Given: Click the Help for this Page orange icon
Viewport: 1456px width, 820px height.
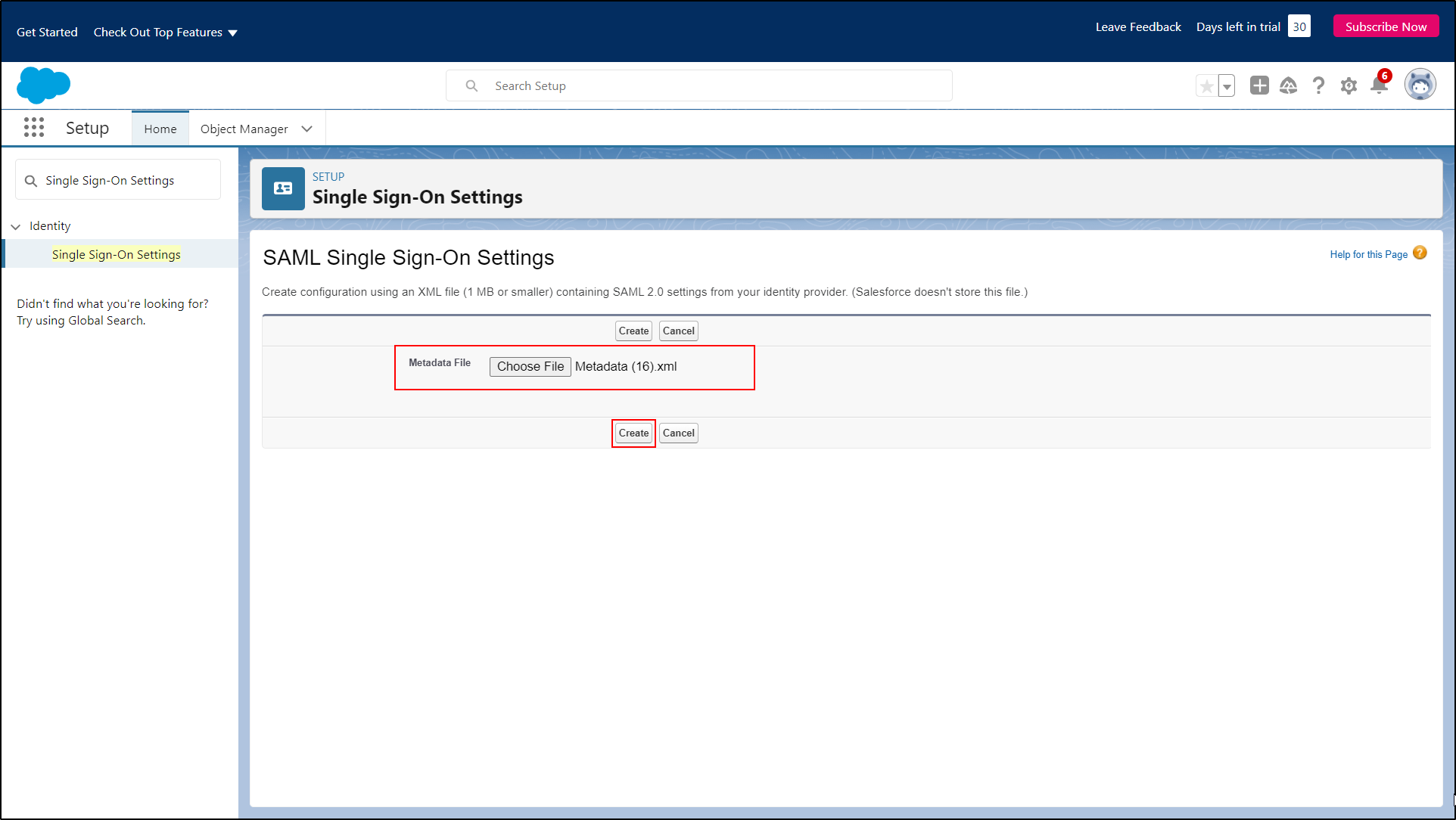Looking at the screenshot, I should (1420, 253).
